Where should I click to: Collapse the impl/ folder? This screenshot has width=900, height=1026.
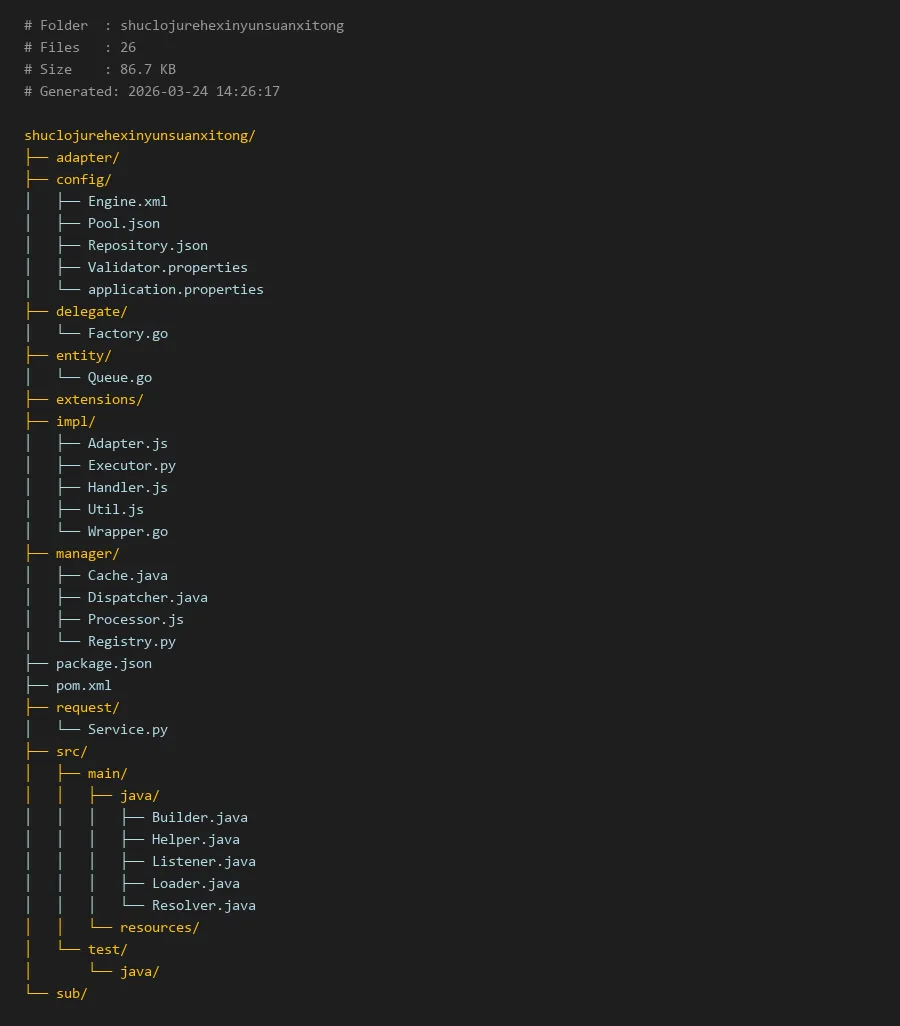tap(76, 421)
